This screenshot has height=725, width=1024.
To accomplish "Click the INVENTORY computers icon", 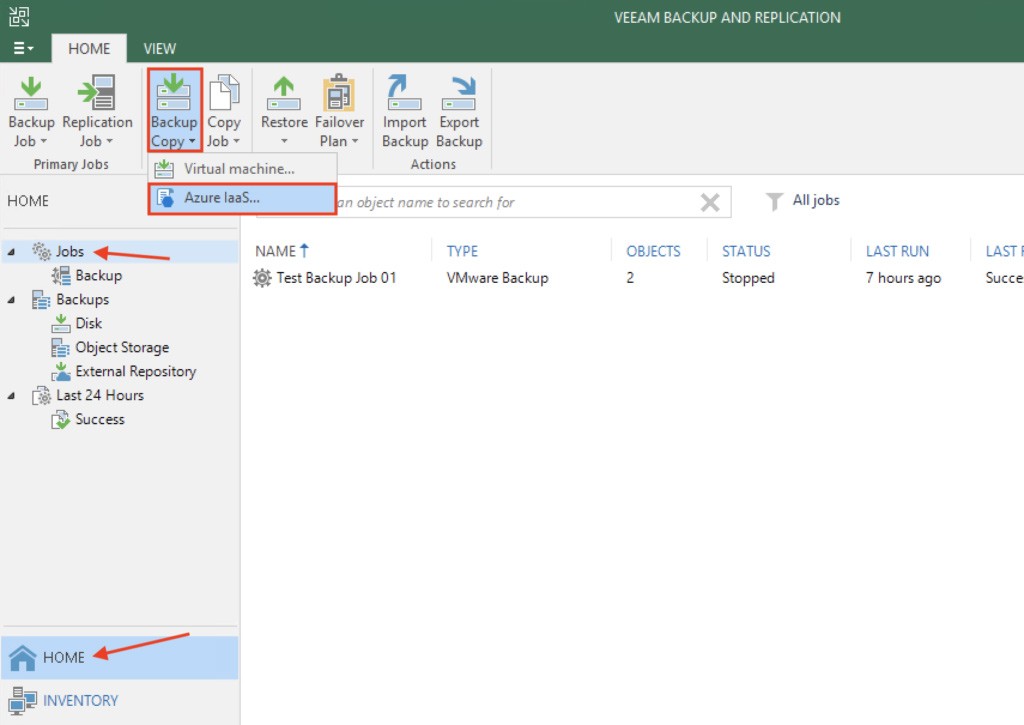I will tap(23, 700).
